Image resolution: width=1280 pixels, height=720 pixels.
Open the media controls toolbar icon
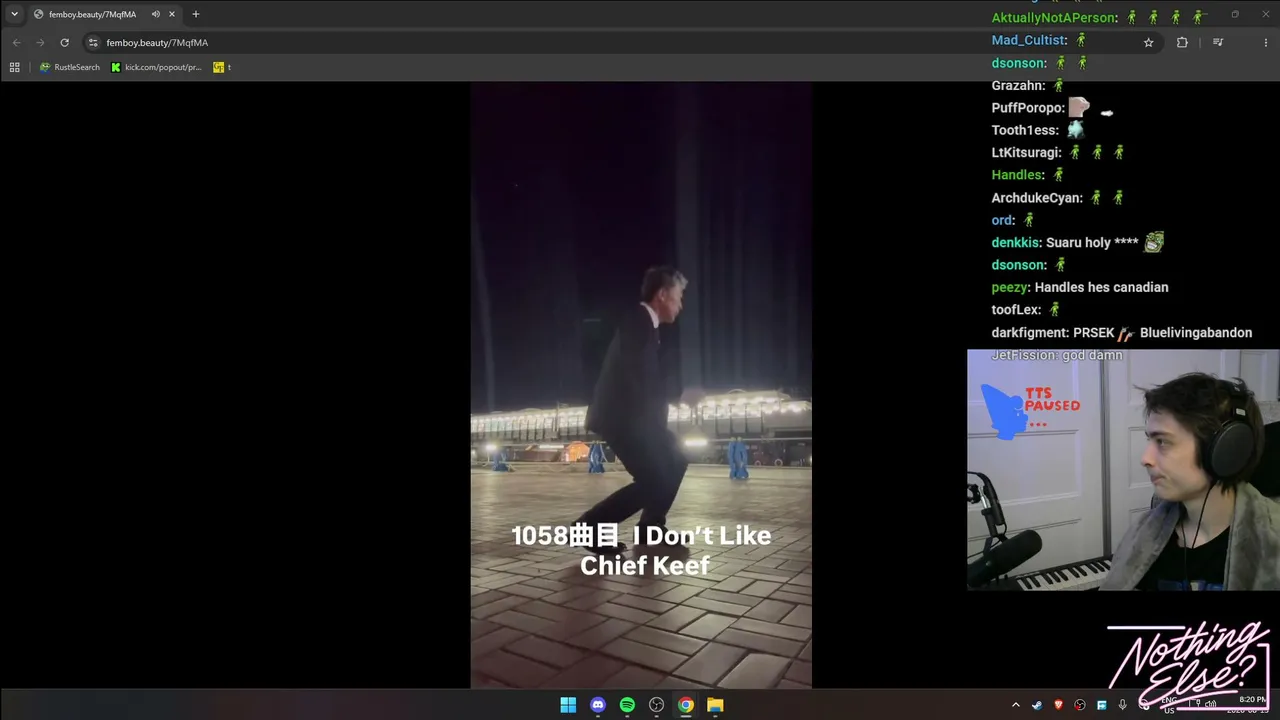pos(1218,42)
